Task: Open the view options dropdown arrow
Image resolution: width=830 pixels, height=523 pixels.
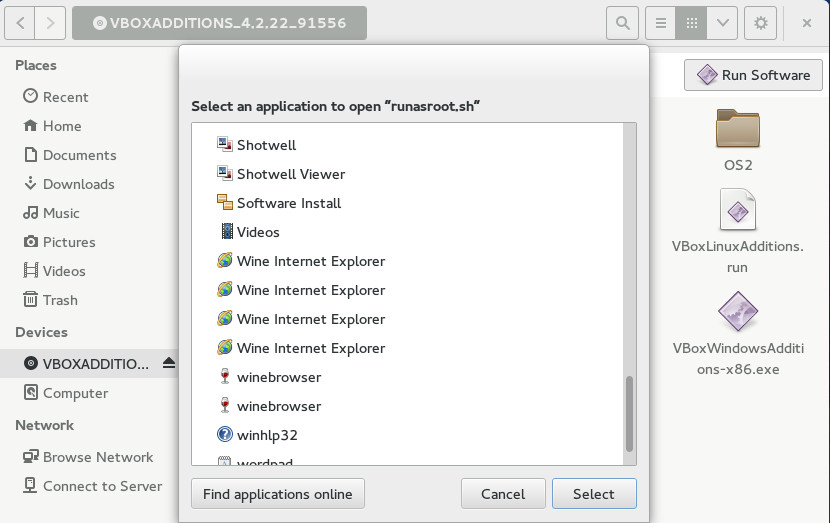Action: 723,23
